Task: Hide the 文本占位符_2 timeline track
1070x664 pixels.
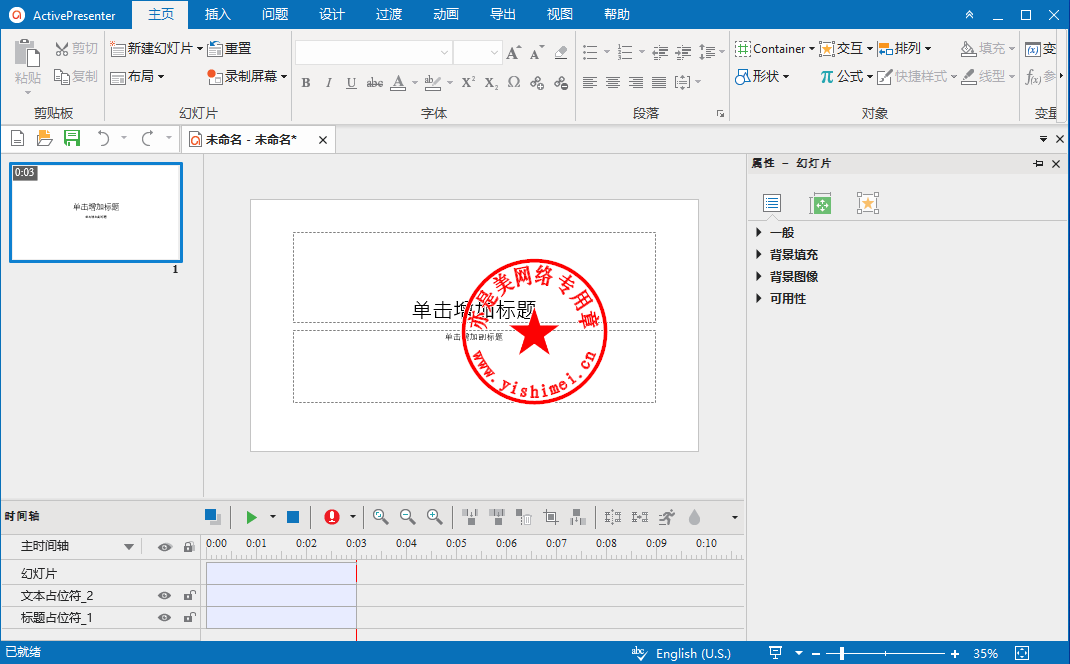Action: pyautogui.click(x=164, y=596)
